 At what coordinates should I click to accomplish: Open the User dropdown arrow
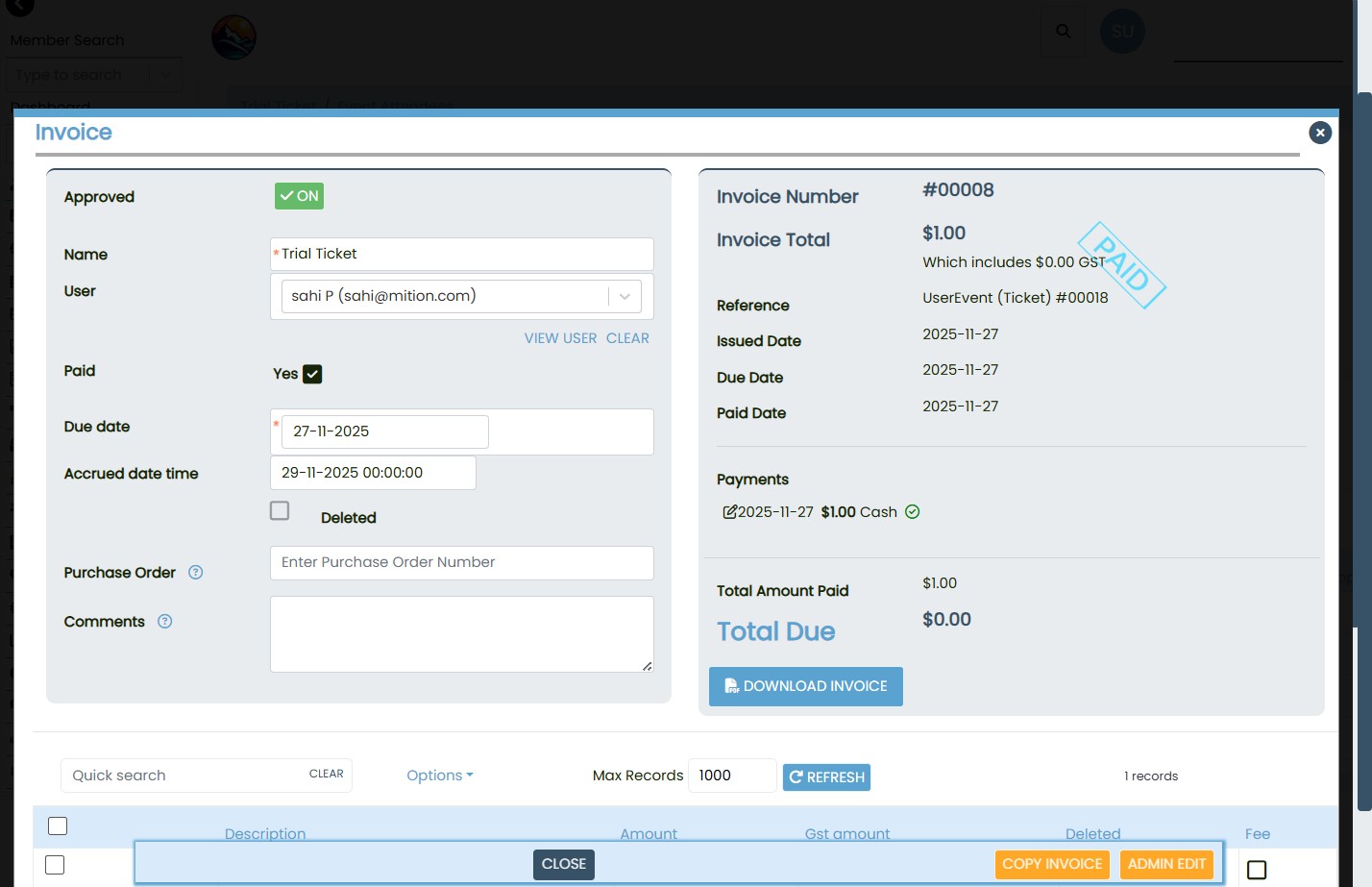[x=625, y=297]
